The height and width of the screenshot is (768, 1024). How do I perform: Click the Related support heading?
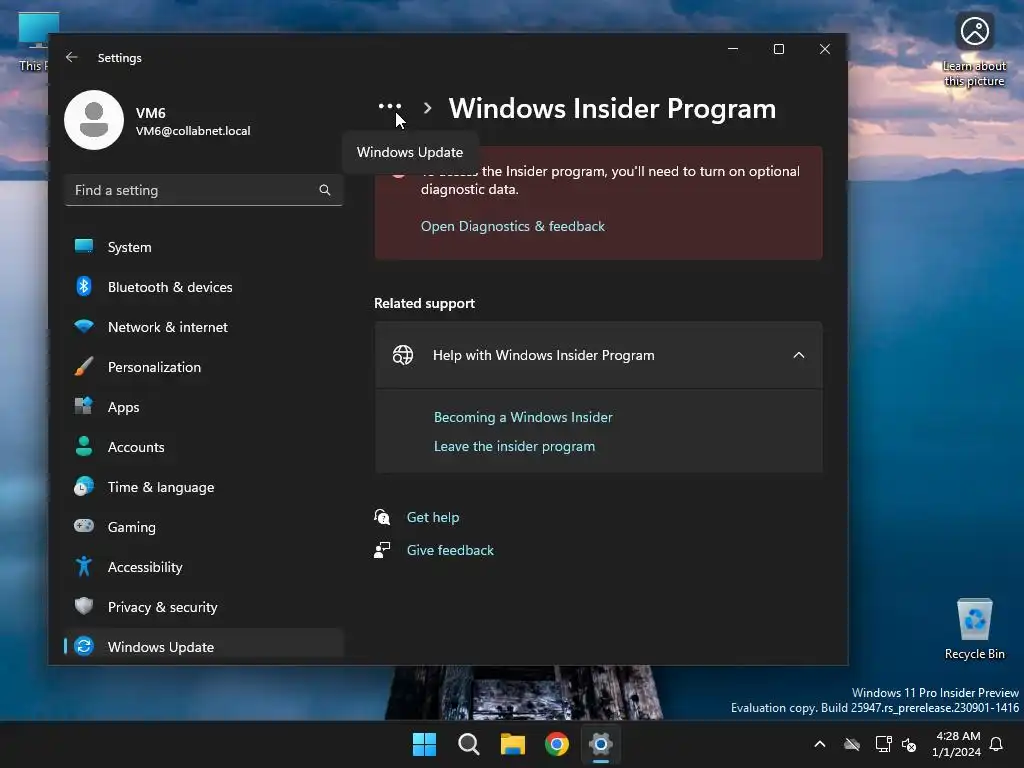[424, 303]
